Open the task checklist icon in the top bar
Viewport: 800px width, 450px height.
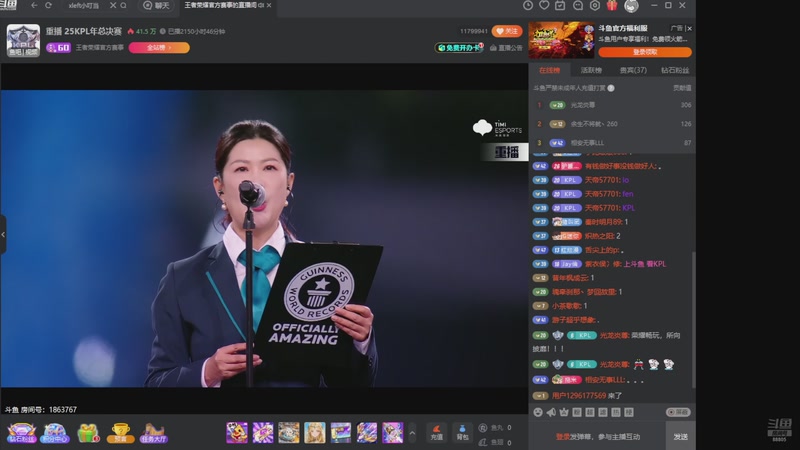click(x=560, y=5)
